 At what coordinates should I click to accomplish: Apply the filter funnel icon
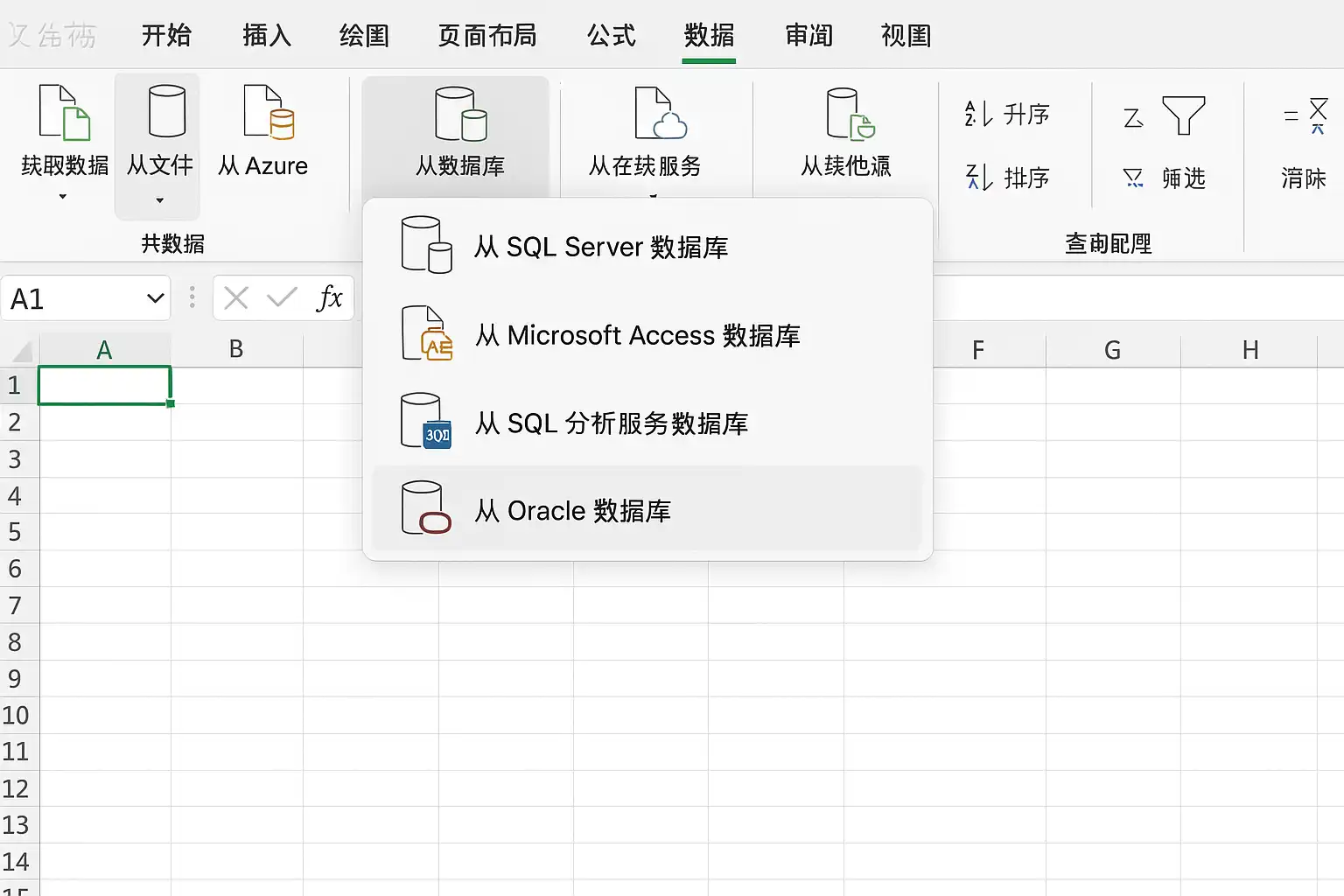[x=1183, y=115]
